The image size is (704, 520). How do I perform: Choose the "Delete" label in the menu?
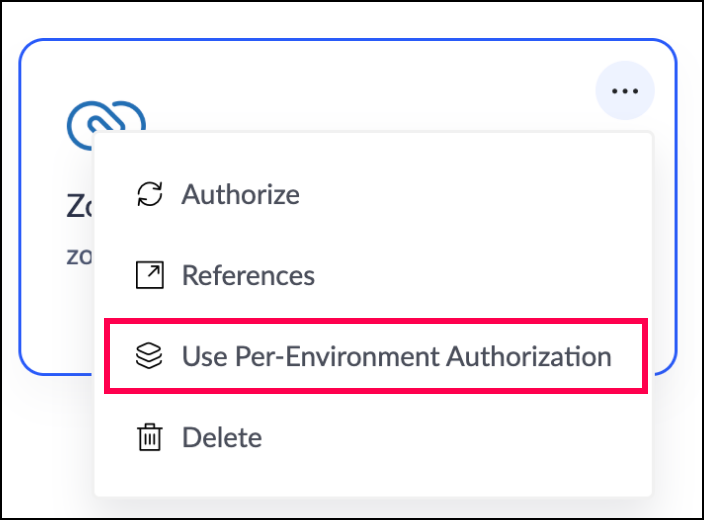pos(222,437)
